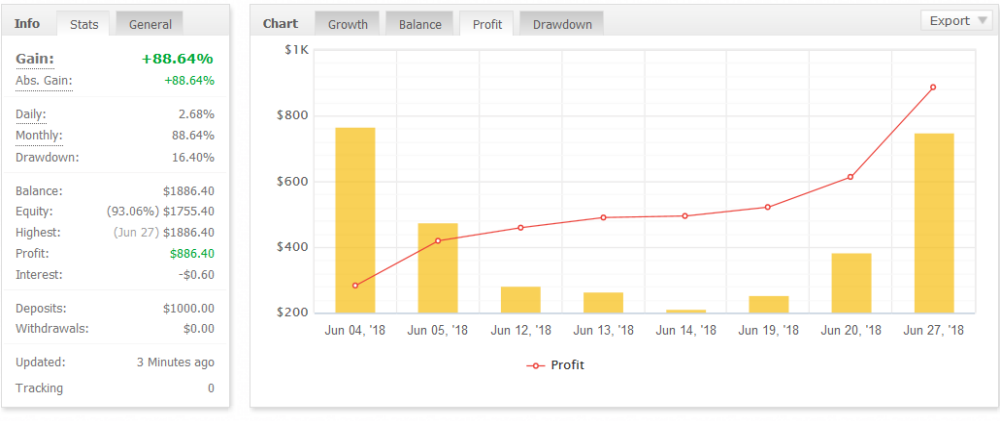Click the $1K y-axis label
1000x421 pixels.
297,50
